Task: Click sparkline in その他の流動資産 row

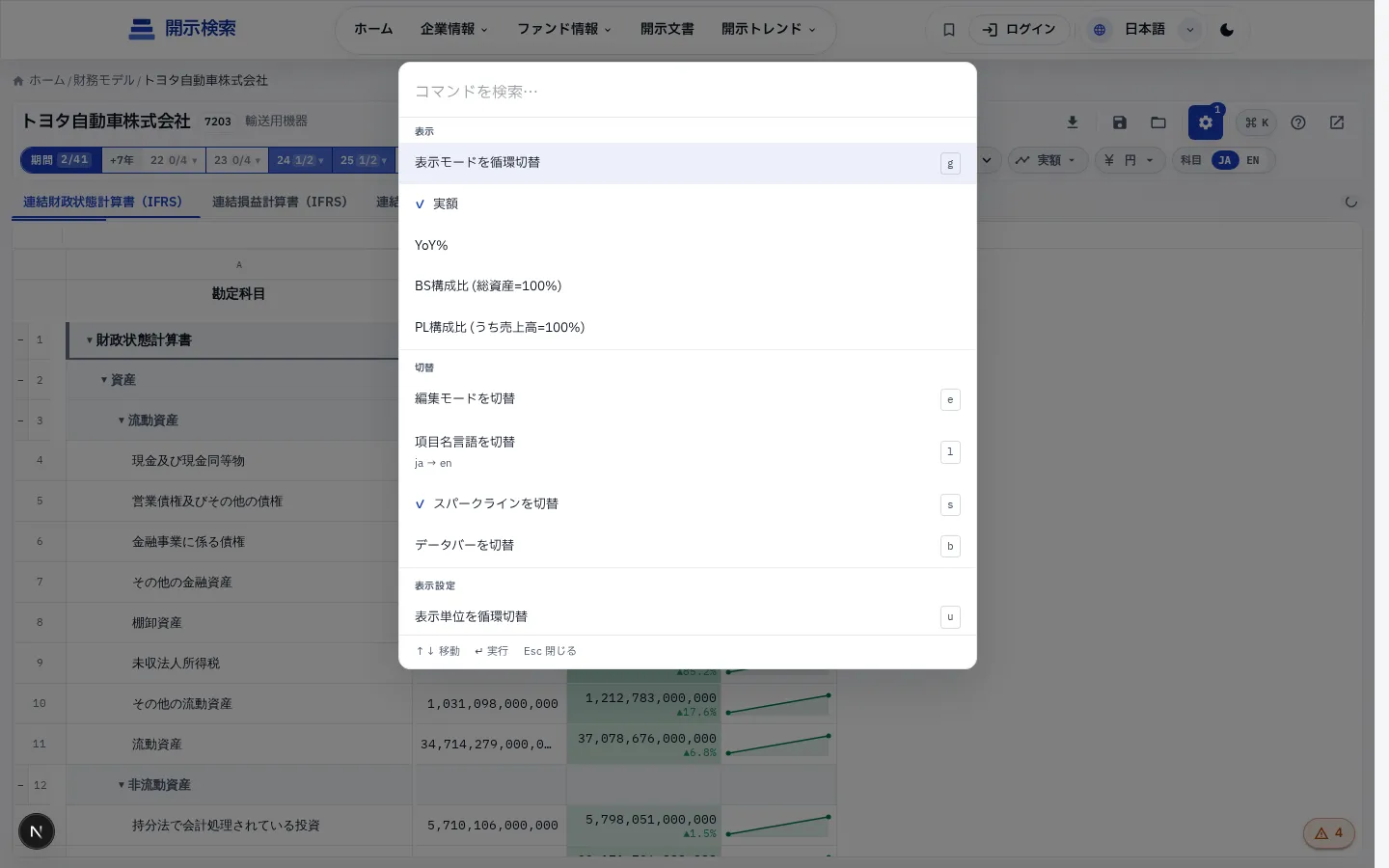Action: (x=778, y=704)
